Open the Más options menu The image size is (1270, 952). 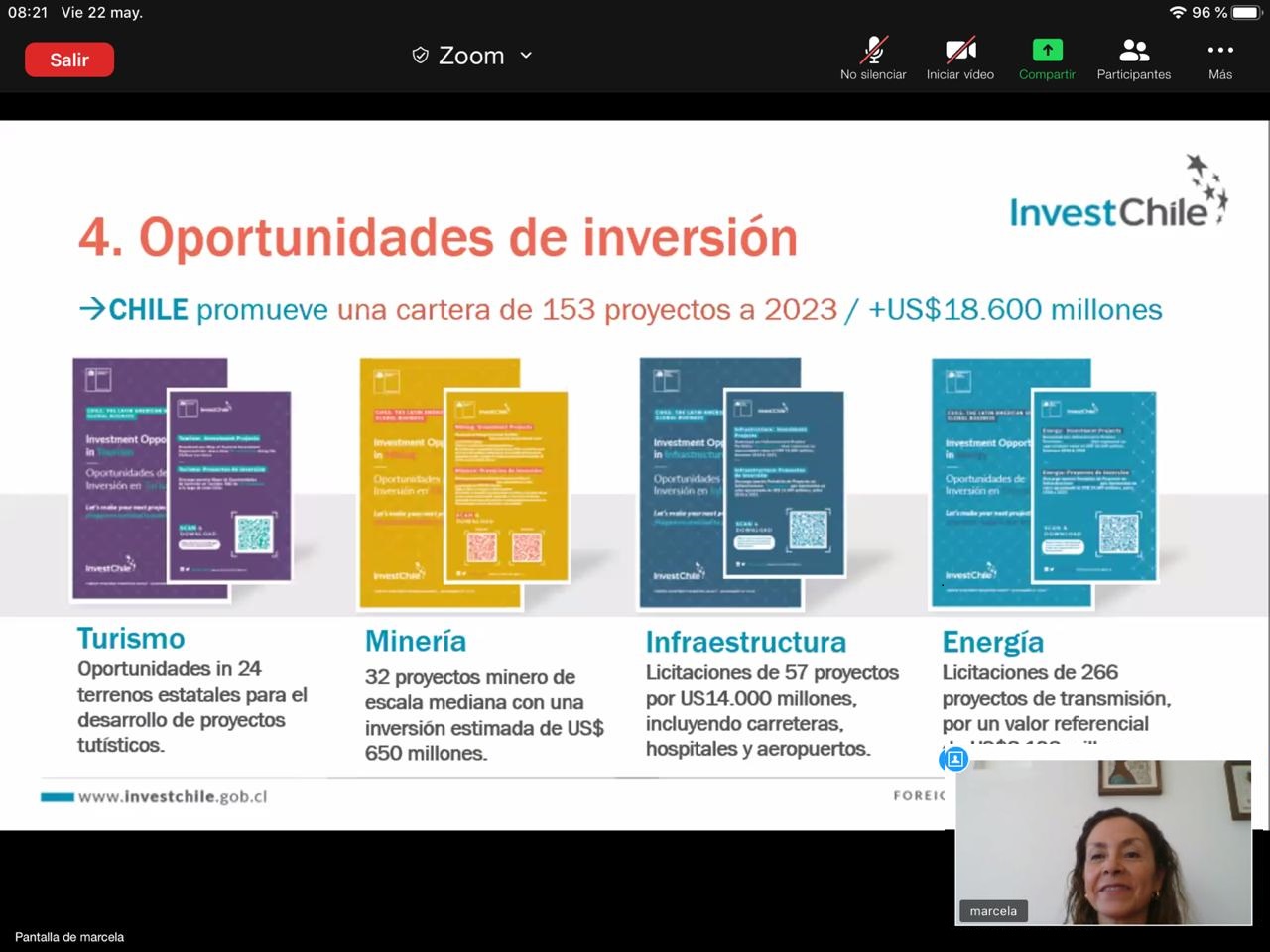pos(1220,59)
